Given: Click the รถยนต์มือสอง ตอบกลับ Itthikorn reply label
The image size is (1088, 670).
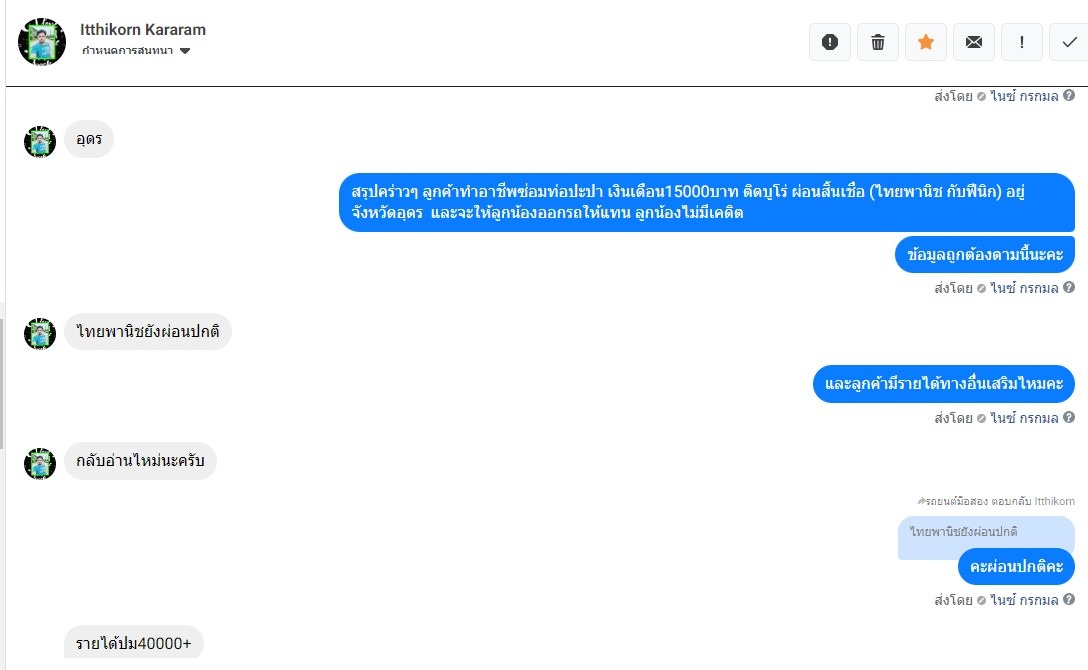Looking at the screenshot, I should tap(996, 501).
